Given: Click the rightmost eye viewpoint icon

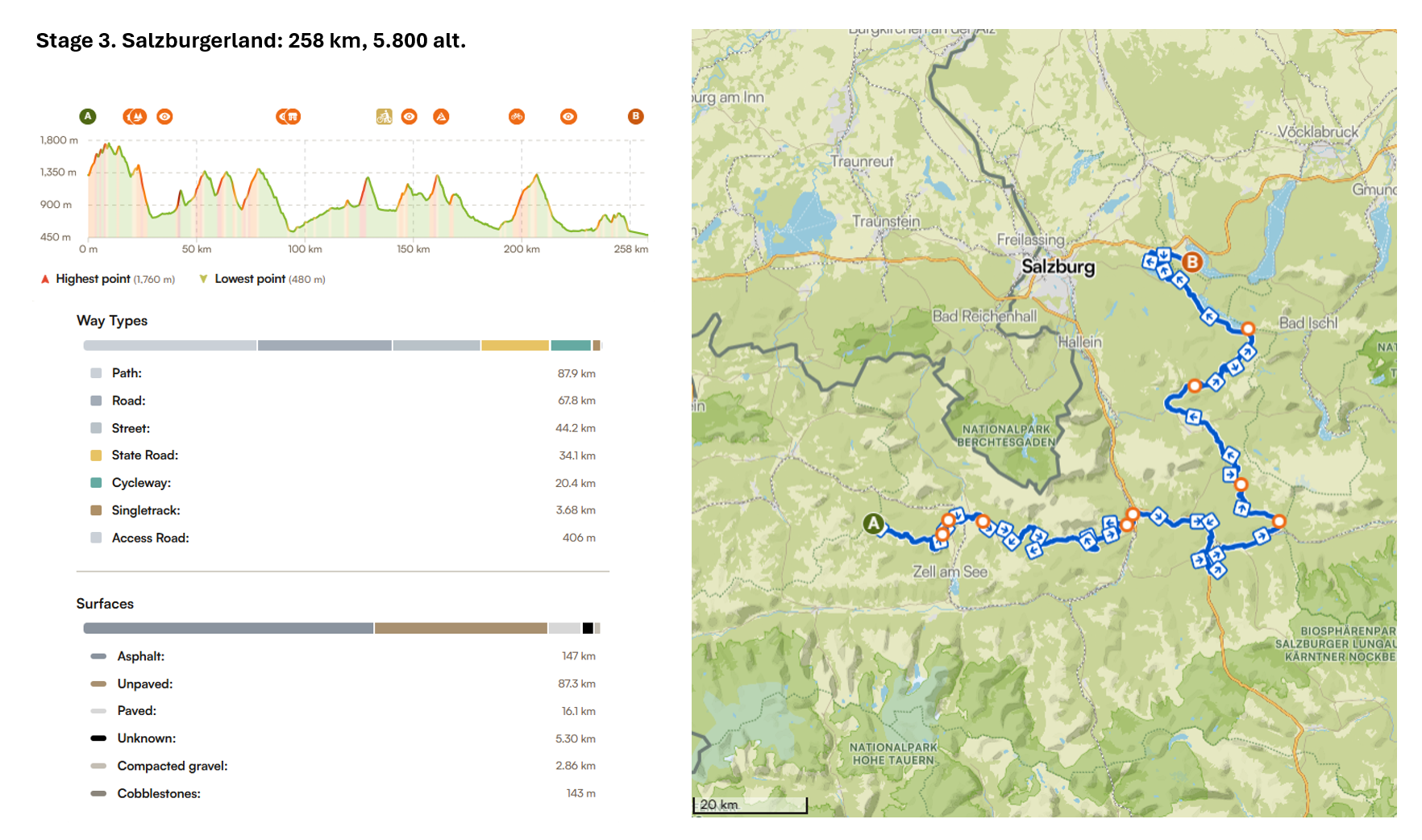Looking at the screenshot, I should click(568, 117).
